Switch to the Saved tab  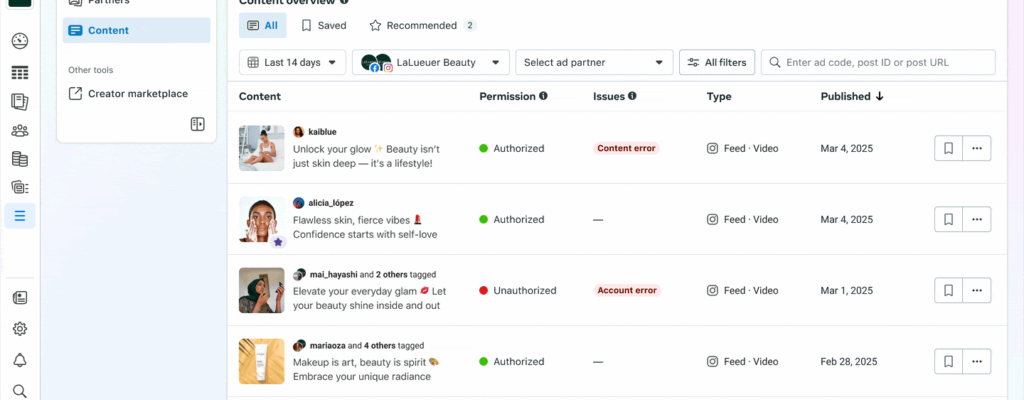pos(324,26)
